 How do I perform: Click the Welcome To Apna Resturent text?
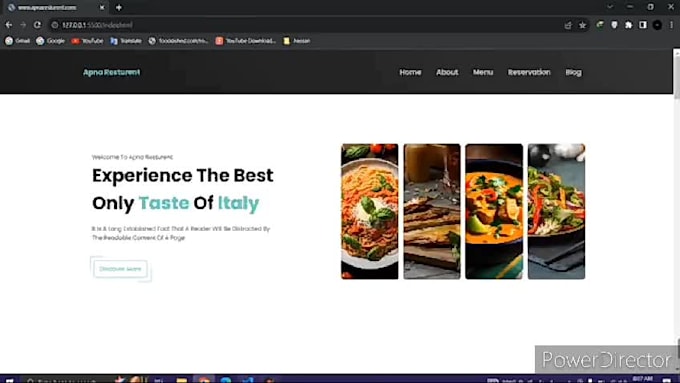click(132, 157)
